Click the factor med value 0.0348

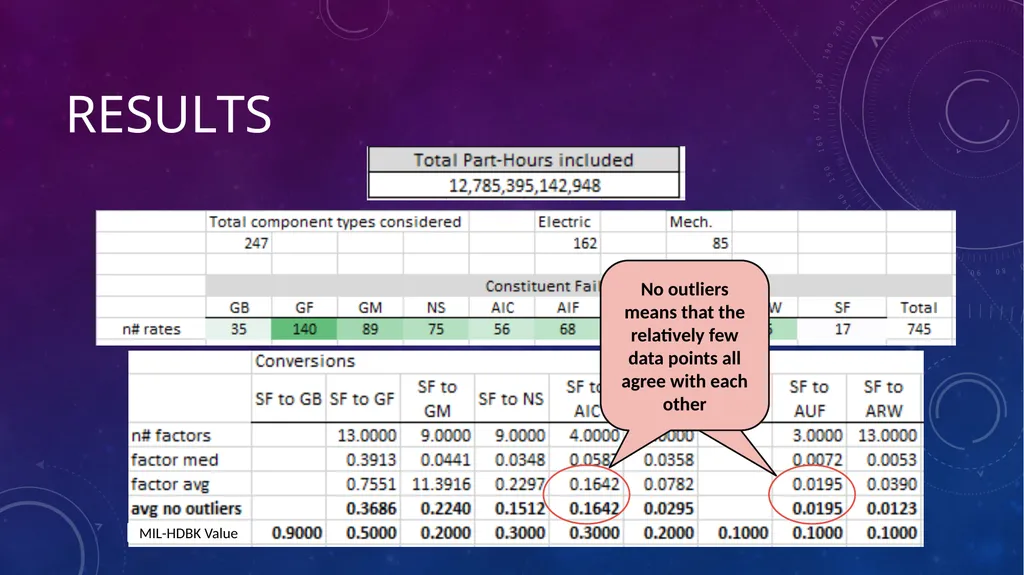click(520, 460)
